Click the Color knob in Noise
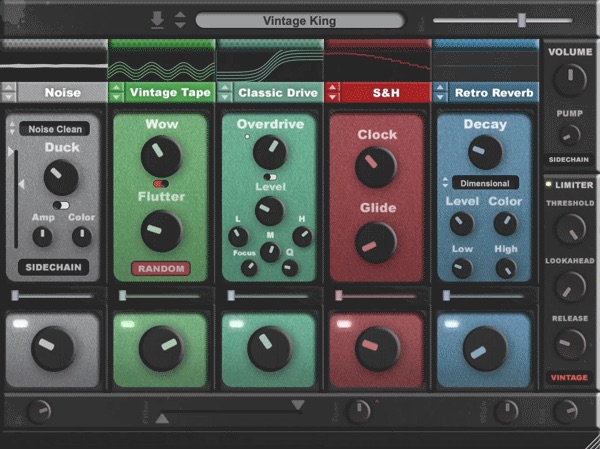Screen dimensions: 600x449 (82, 236)
